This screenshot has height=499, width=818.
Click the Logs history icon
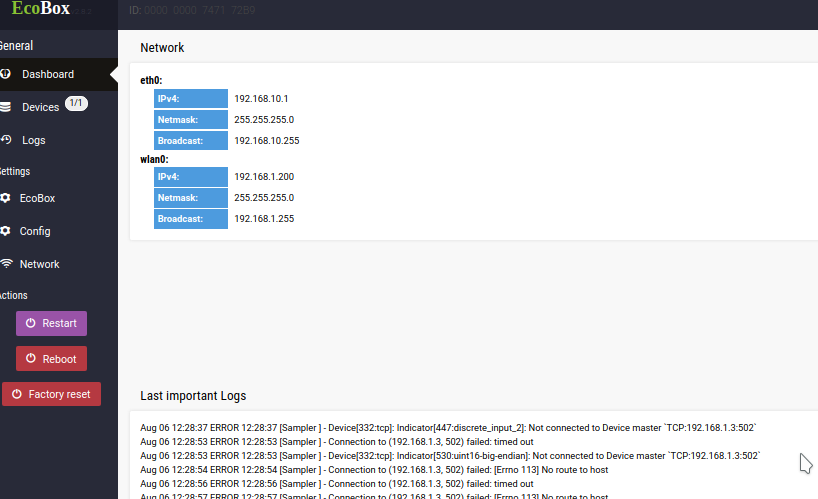click(x=6, y=139)
